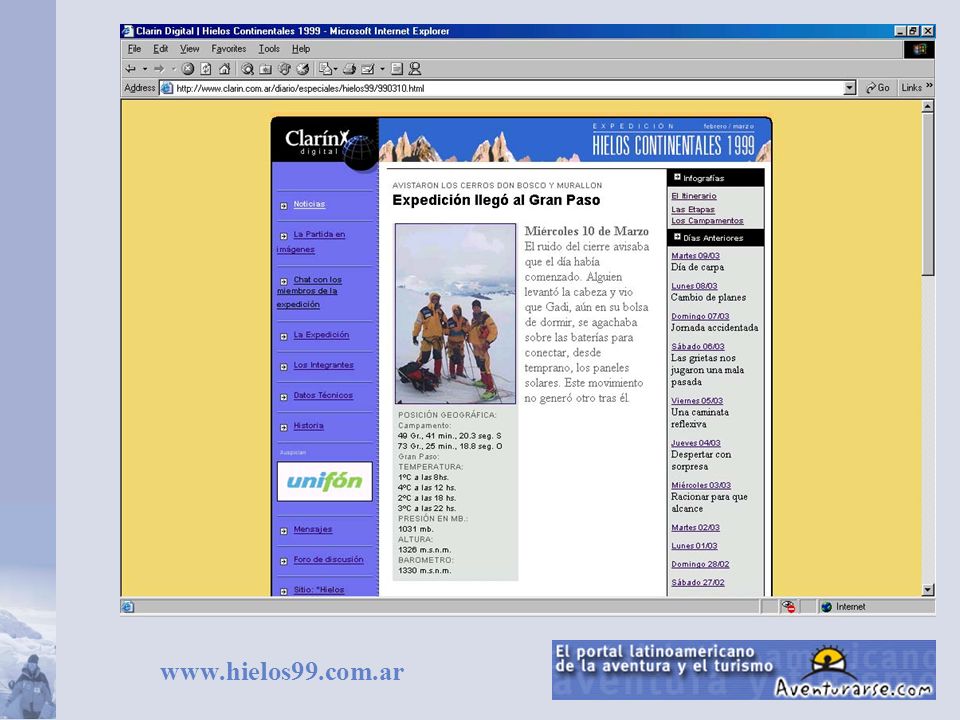Screen dimensions: 960x720
Task: Open the Lunes 08/03 entry
Action: (x=694, y=286)
